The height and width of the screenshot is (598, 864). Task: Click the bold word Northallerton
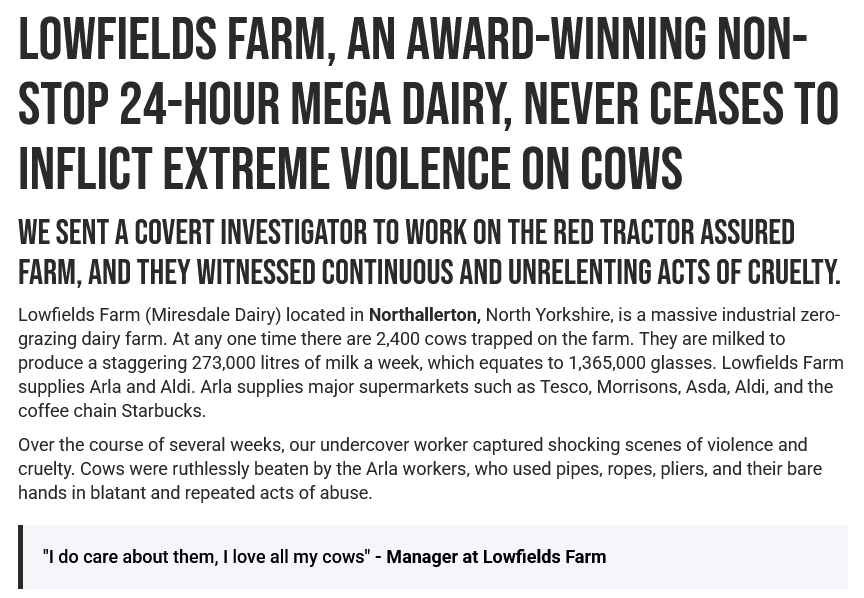(424, 315)
